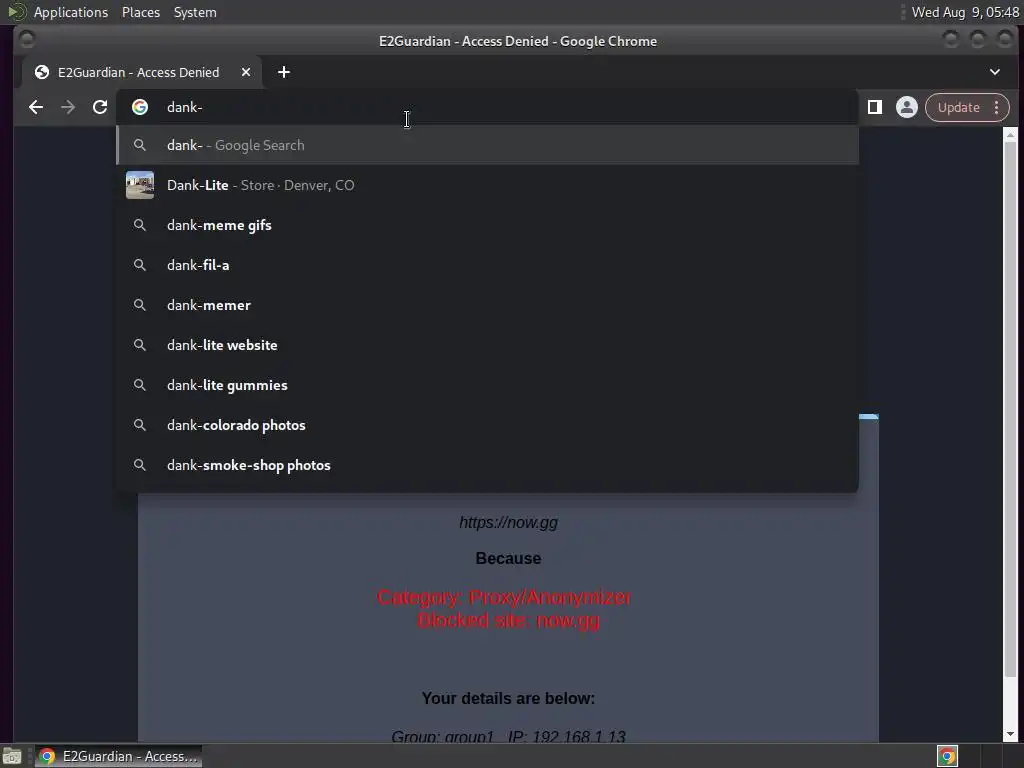Go back using the browser back arrow
The width and height of the screenshot is (1024, 768).
tap(36, 107)
